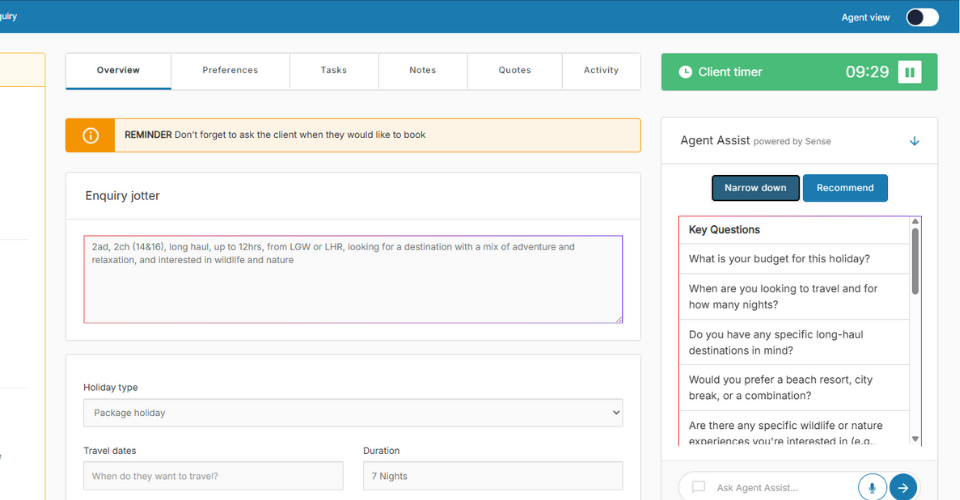The width and height of the screenshot is (960, 500).
Task: Focus the Travel dates input field
Action: 213,476
